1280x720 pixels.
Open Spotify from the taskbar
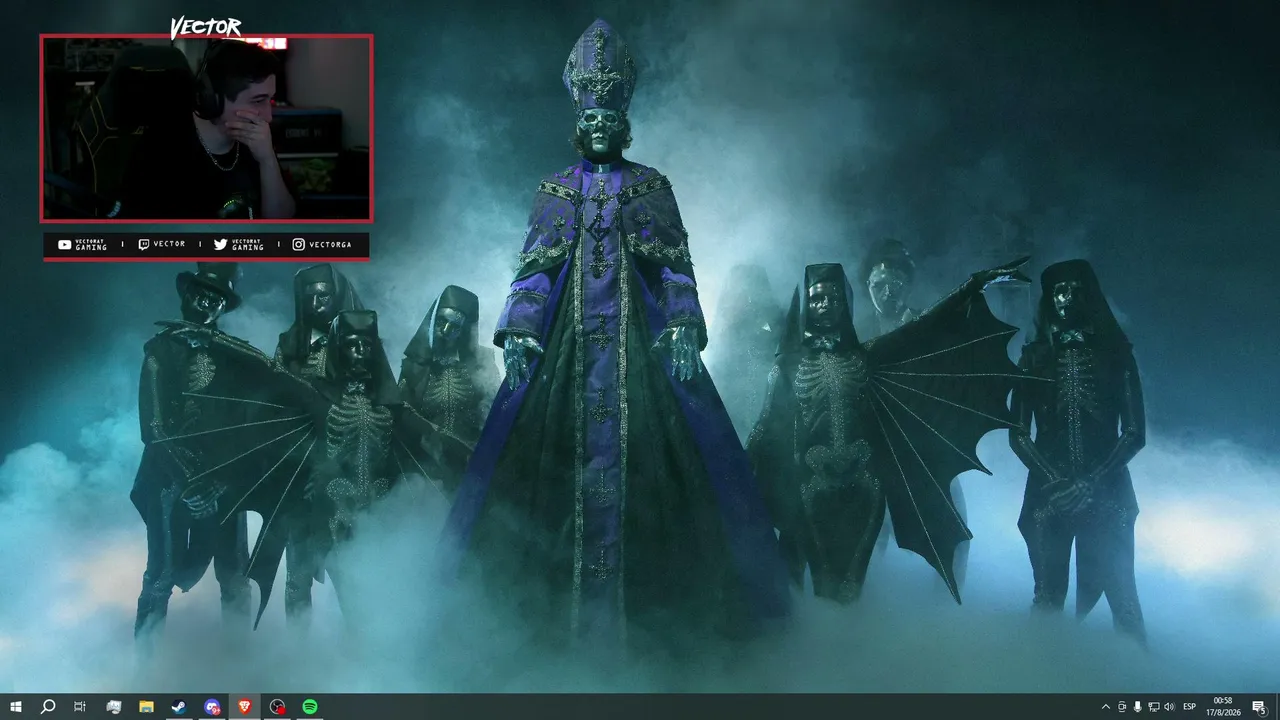point(310,707)
